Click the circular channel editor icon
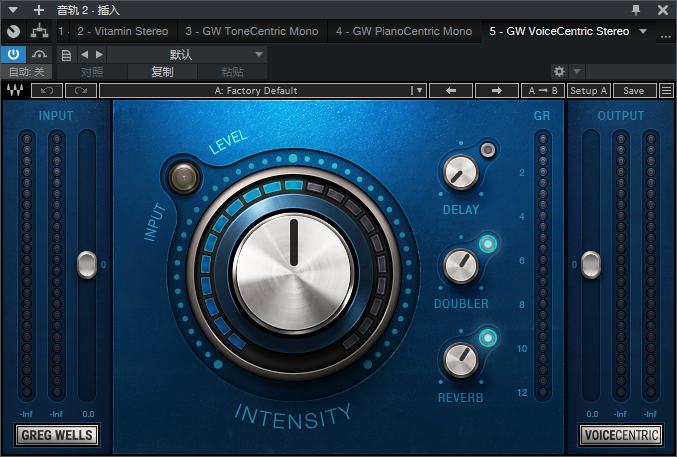Screen dimensions: 677x457 [x=13, y=31]
